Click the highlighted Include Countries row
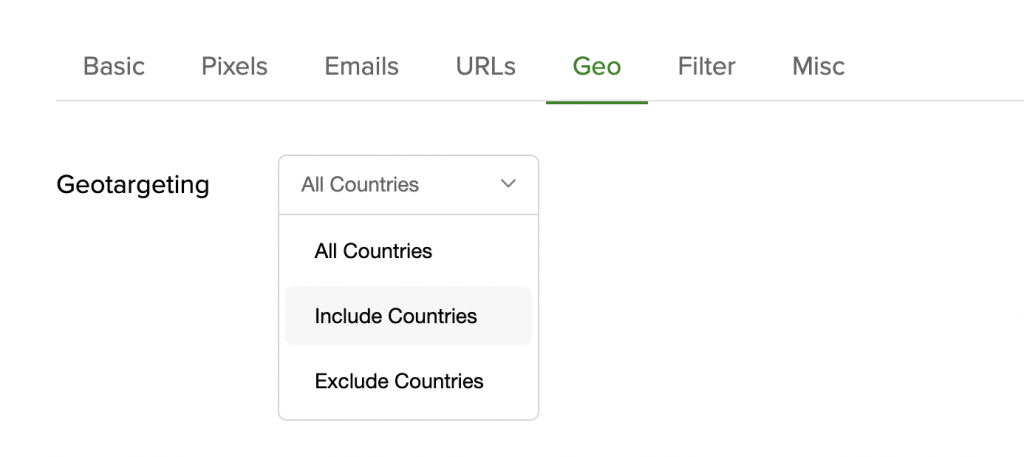 [408, 316]
